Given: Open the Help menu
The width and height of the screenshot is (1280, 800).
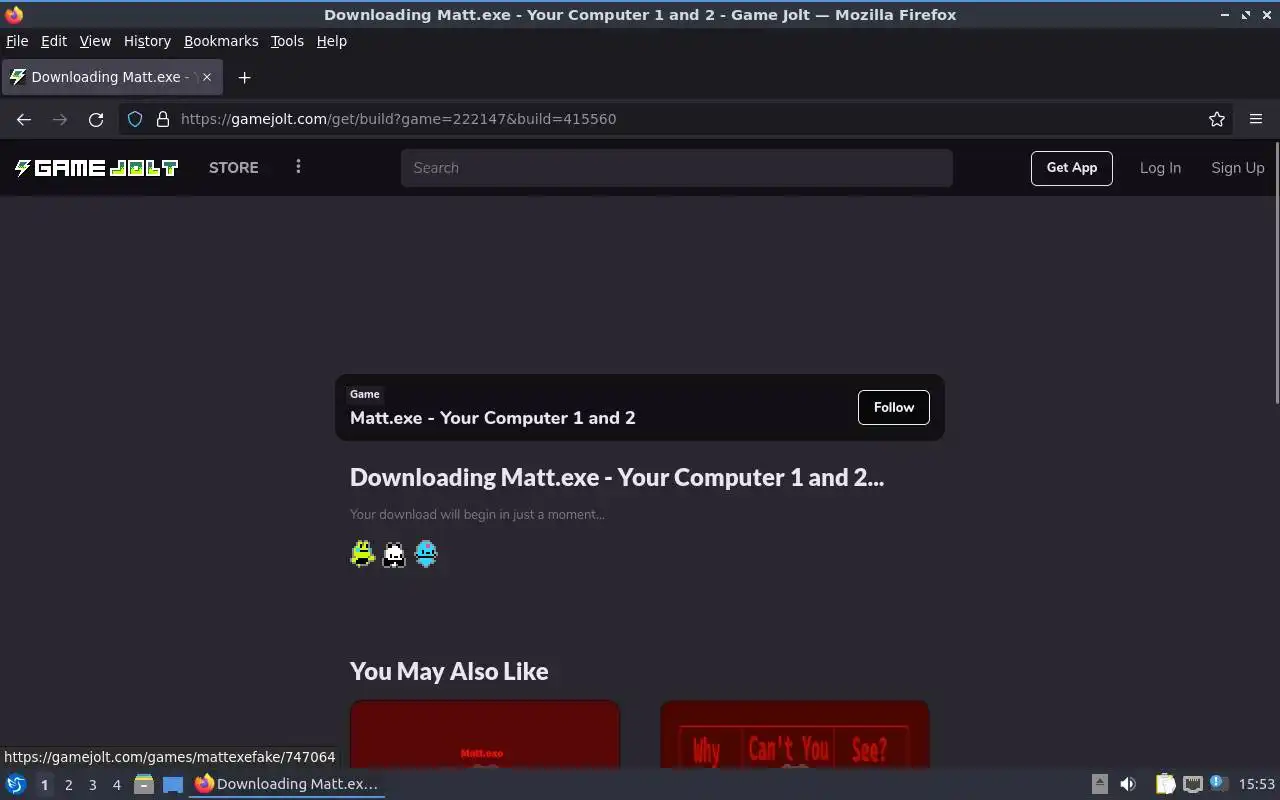Looking at the screenshot, I should pyautogui.click(x=332, y=41).
